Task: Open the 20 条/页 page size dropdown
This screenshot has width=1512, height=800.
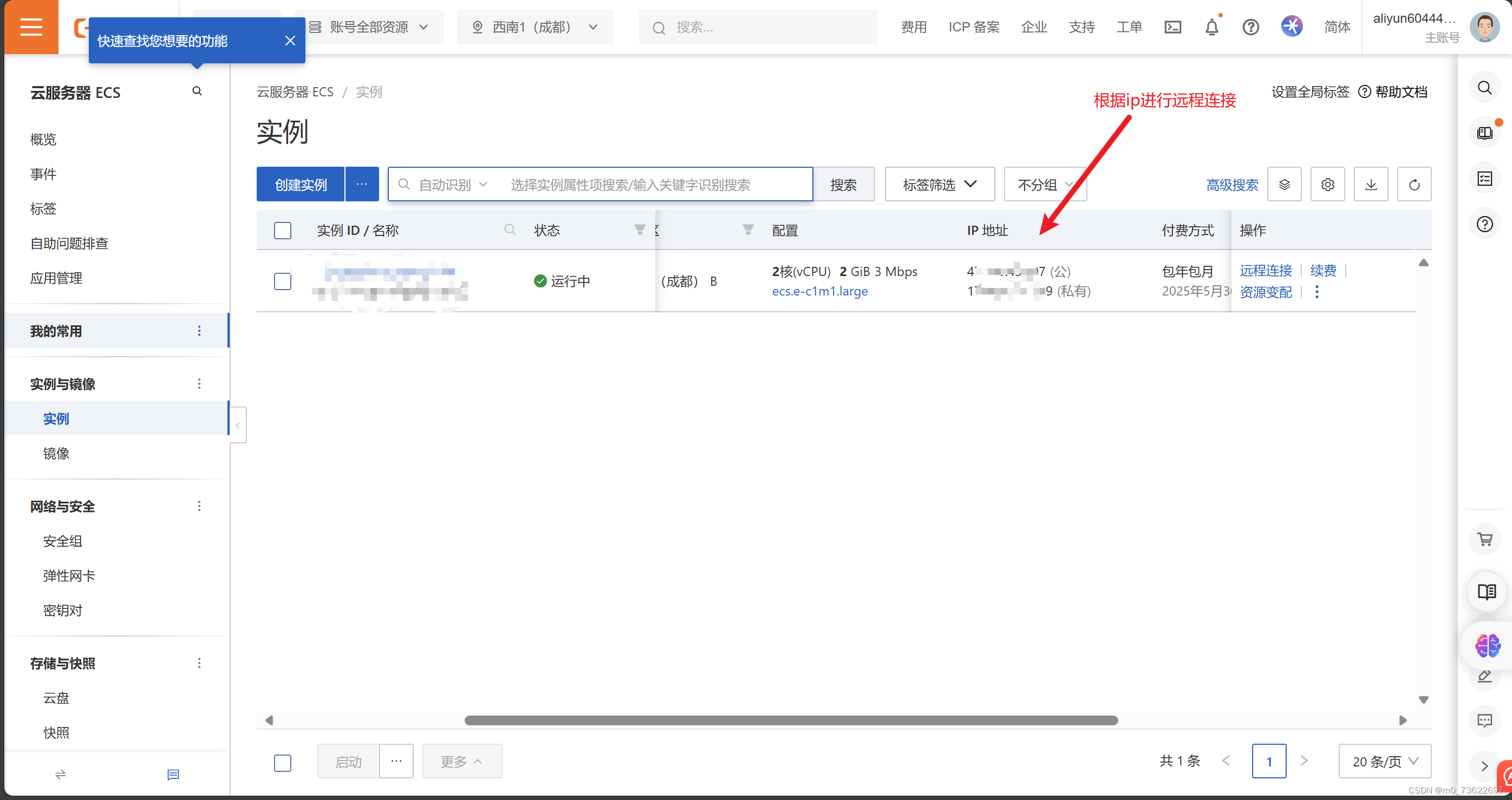Action: (1385, 760)
